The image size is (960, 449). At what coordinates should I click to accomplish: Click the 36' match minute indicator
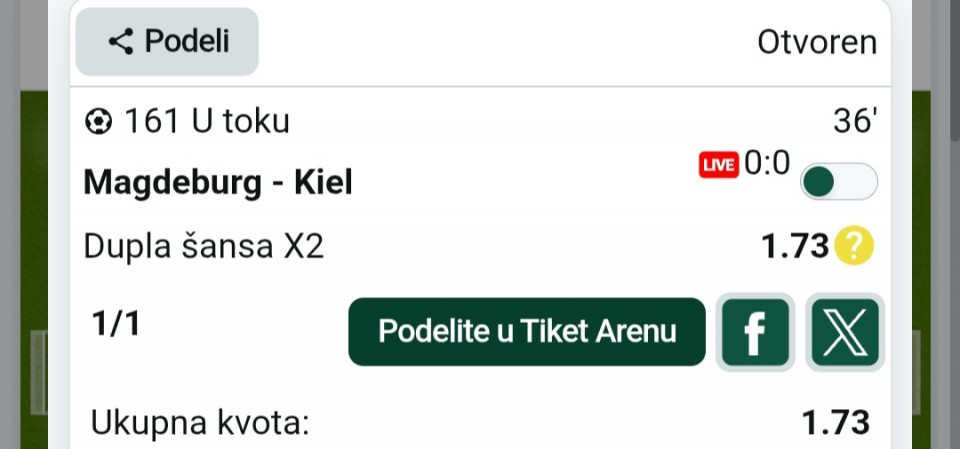[855, 122]
